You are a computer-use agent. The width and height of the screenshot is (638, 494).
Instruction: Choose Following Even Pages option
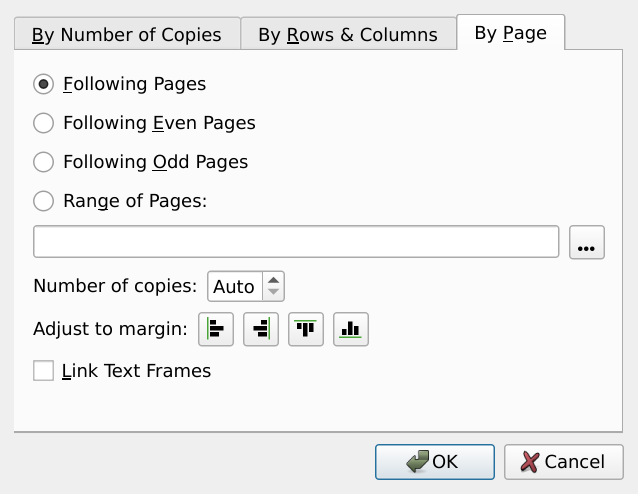(x=43, y=124)
